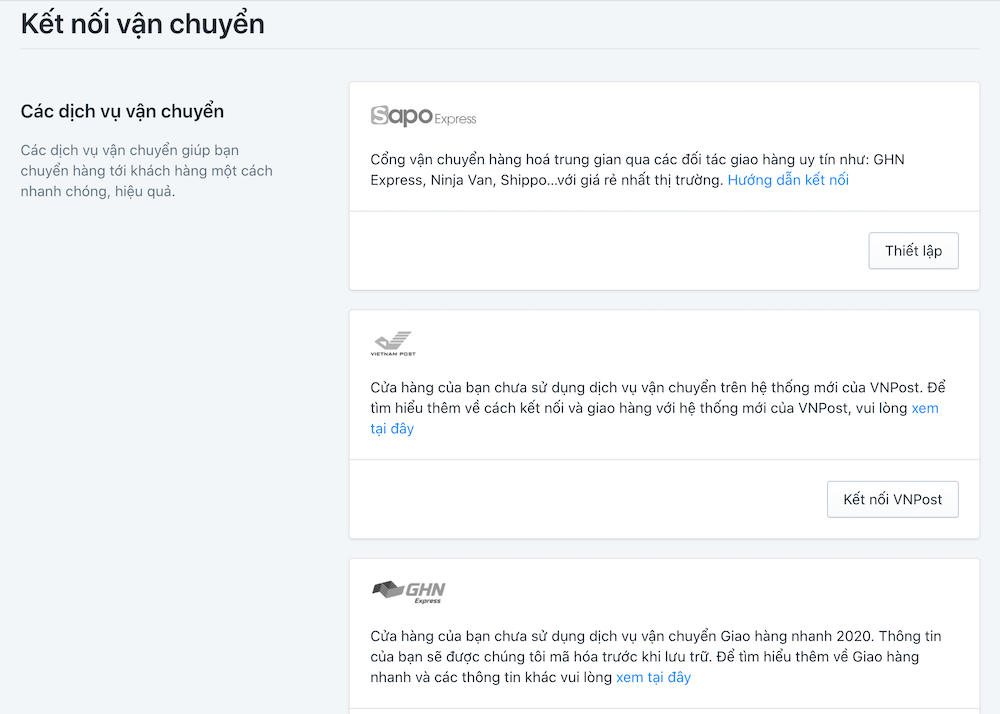
Task: Click the Sapo Express description text
Action: pyautogui.click(x=540, y=170)
